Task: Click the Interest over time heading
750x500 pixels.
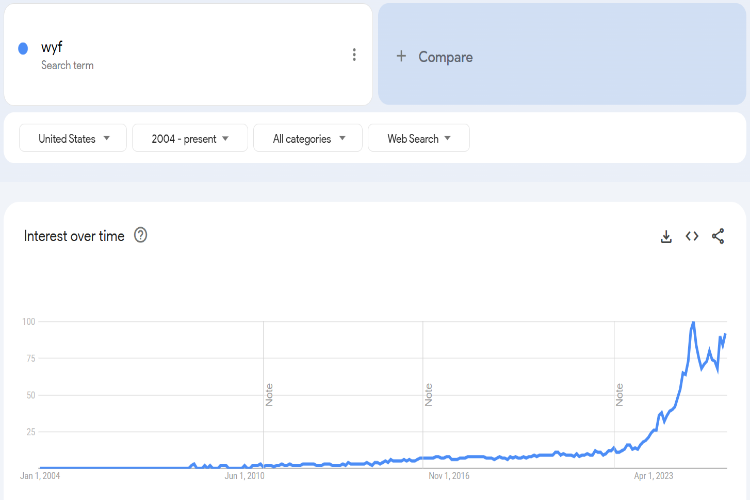Action: coord(74,236)
